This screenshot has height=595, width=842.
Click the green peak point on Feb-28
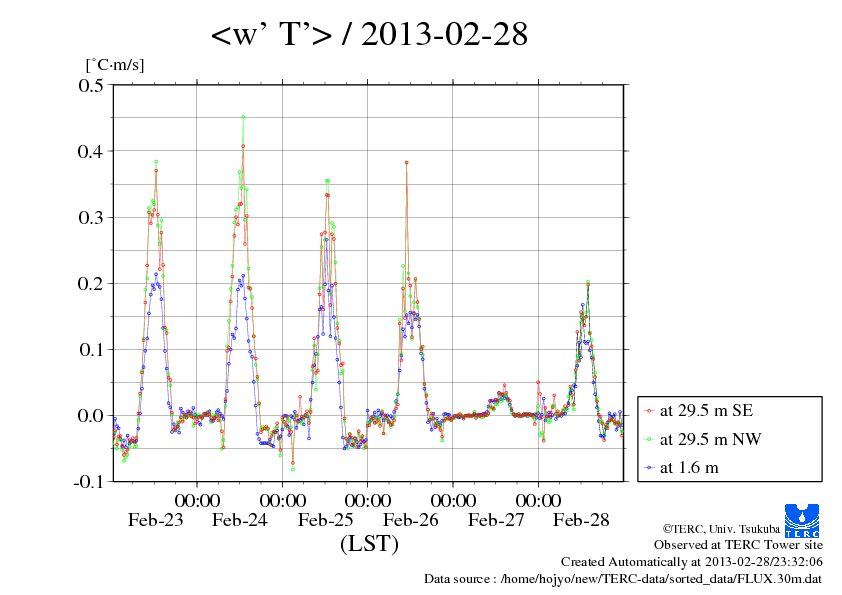(588, 282)
